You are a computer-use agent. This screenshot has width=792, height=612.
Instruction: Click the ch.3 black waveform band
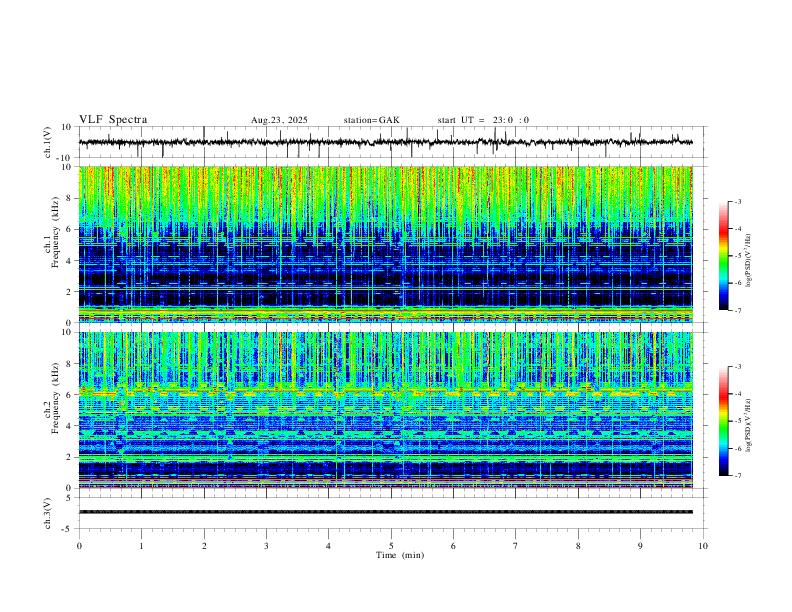click(385, 512)
